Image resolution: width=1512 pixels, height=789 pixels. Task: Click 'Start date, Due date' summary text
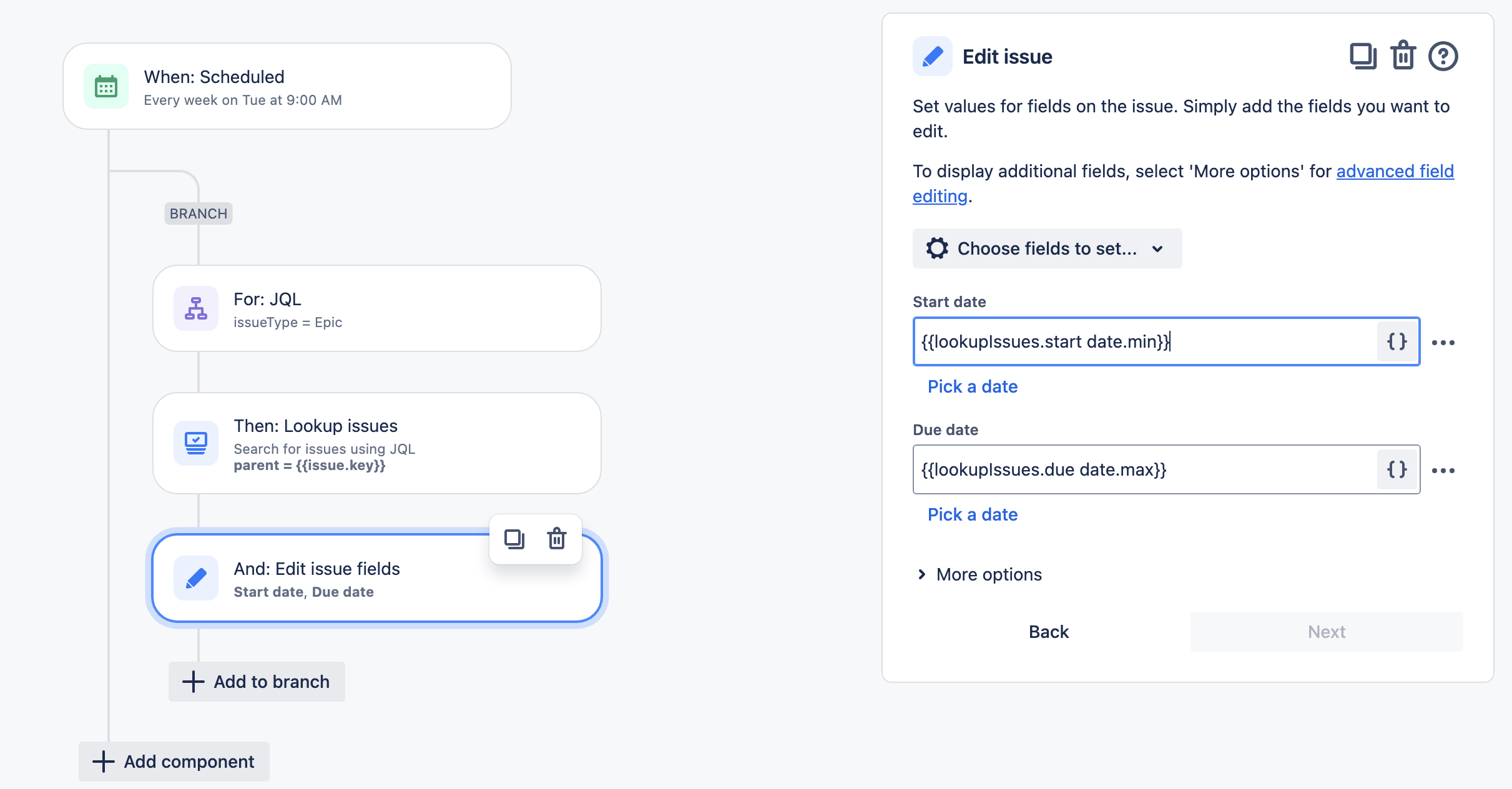pos(304,592)
